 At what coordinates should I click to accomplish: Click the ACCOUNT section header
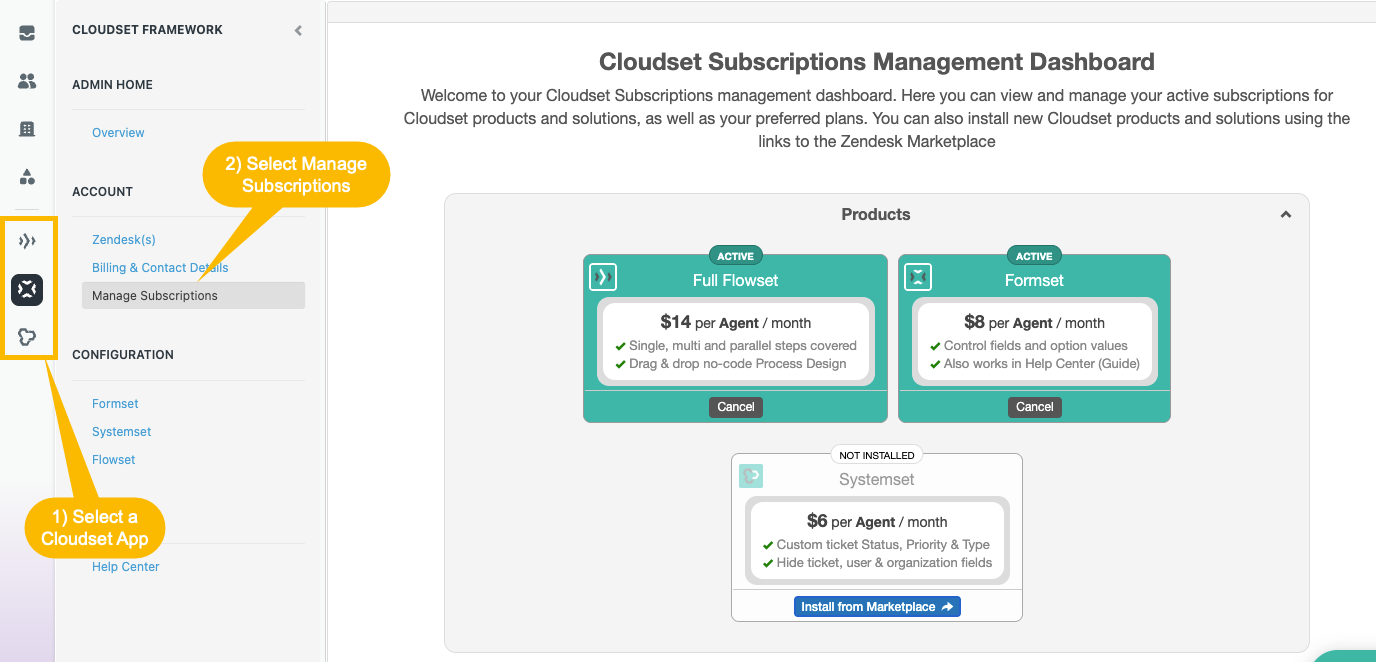pos(102,192)
